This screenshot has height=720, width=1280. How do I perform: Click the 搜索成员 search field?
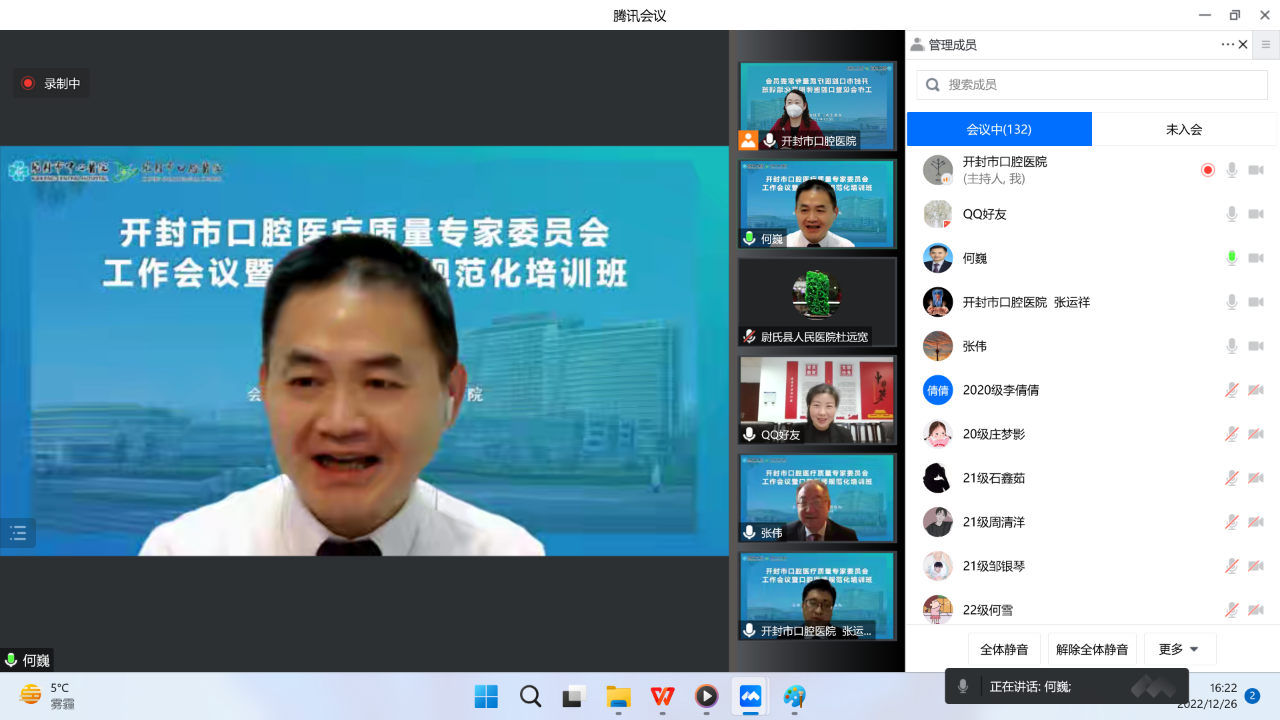pyautogui.click(x=1092, y=85)
